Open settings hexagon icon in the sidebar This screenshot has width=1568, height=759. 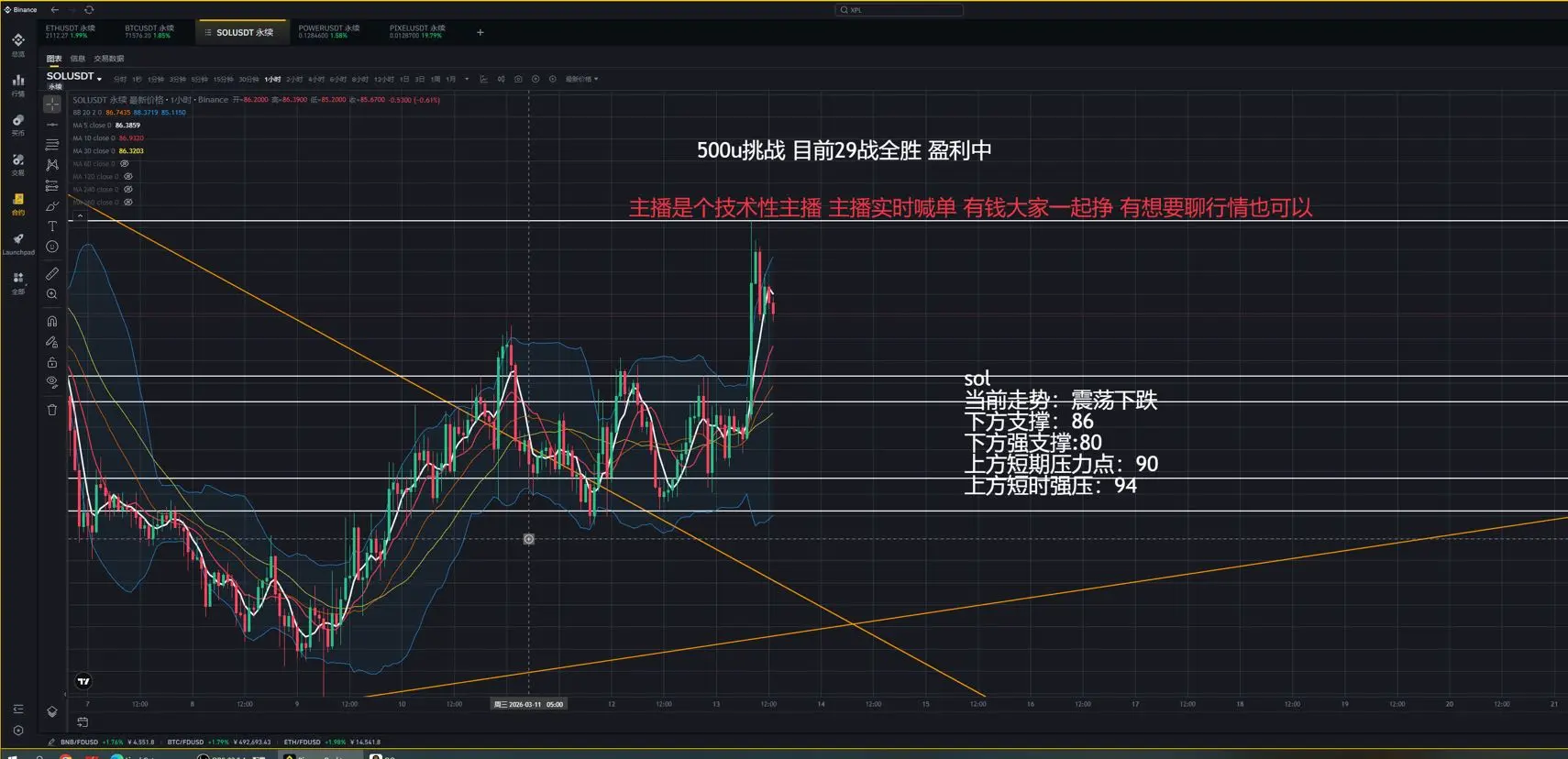tap(18, 731)
